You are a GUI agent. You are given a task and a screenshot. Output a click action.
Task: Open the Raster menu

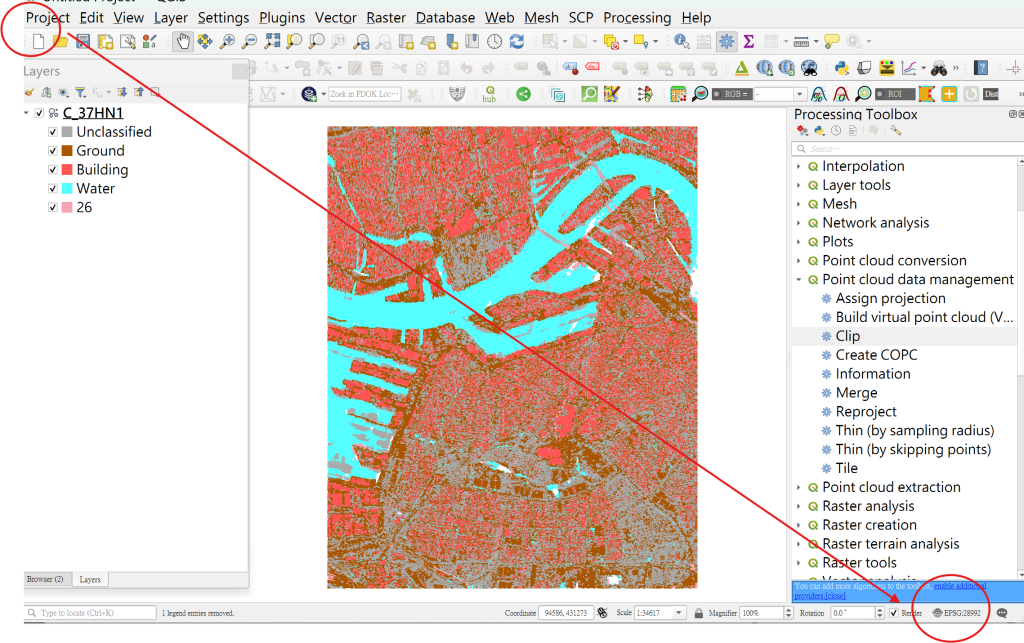(386, 18)
